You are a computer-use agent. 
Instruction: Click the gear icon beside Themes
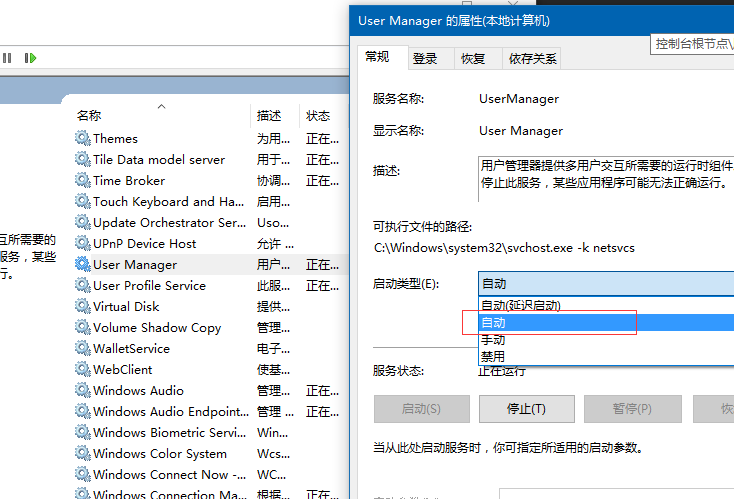(82, 139)
